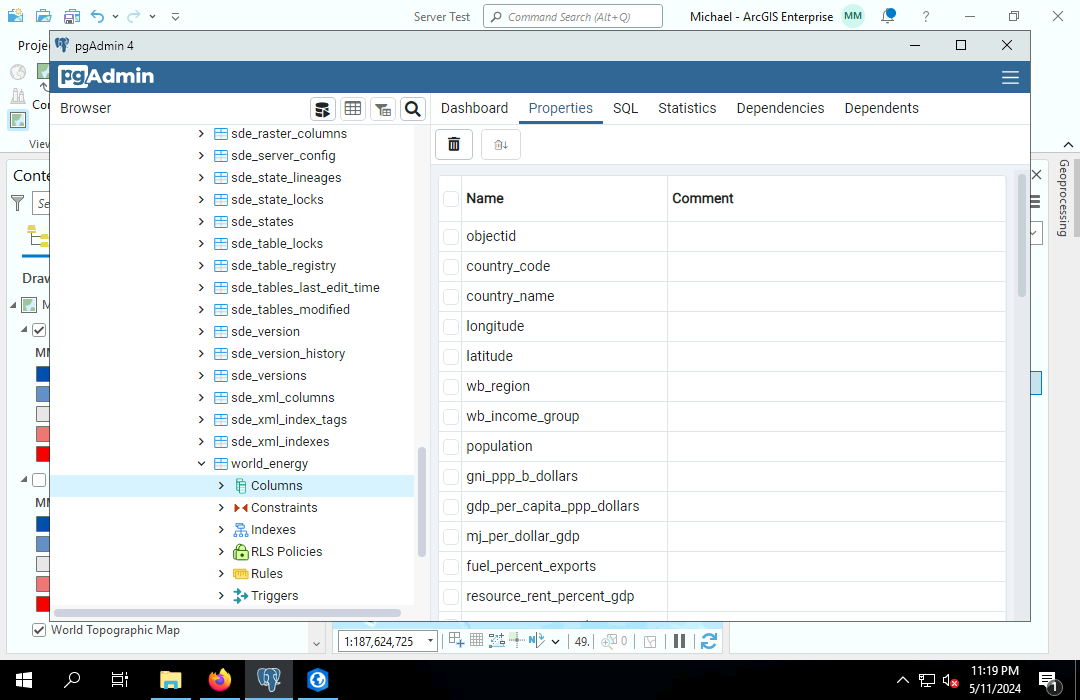This screenshot has height=700, width=1080.
Task: Click the Query Tool database icon
Action: [322, 109]
